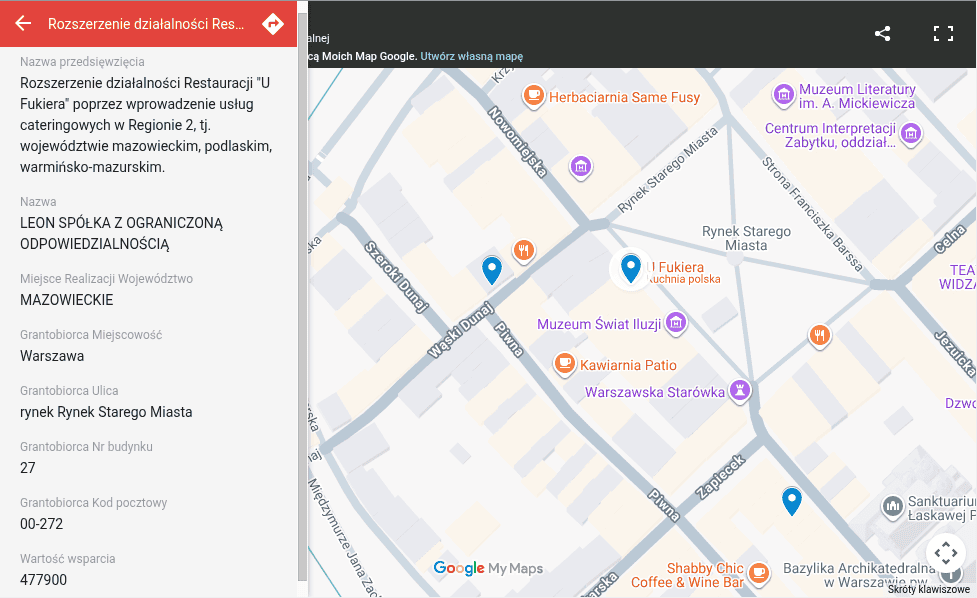Click the orange restaurant marker above Wąski Dunaj
This screenshot has height=598, width=977.
click(523, 250)
